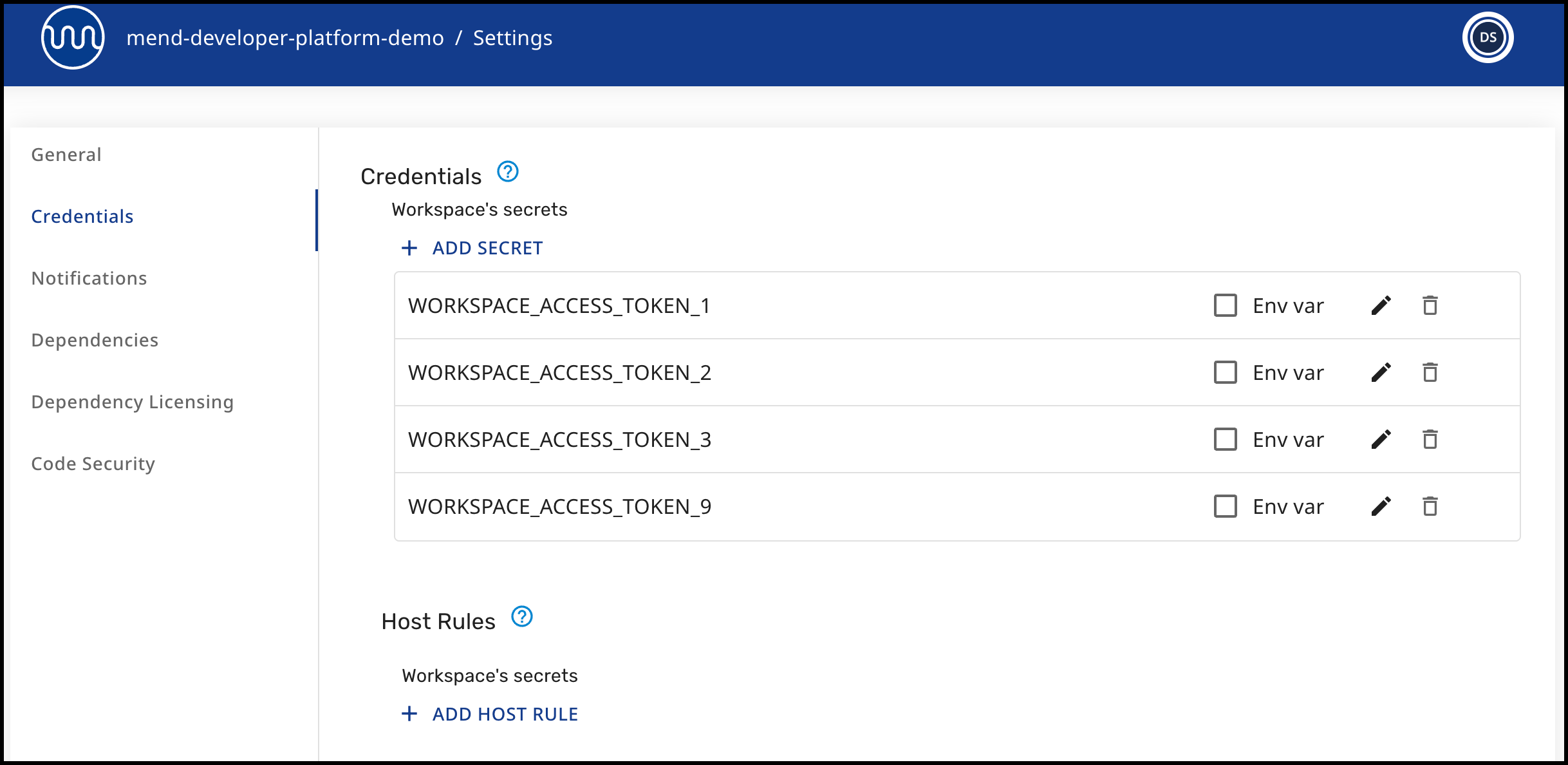
Task: Switch to the Notifications settings tab
Action: pyautogui.click(x=89, y=278)
